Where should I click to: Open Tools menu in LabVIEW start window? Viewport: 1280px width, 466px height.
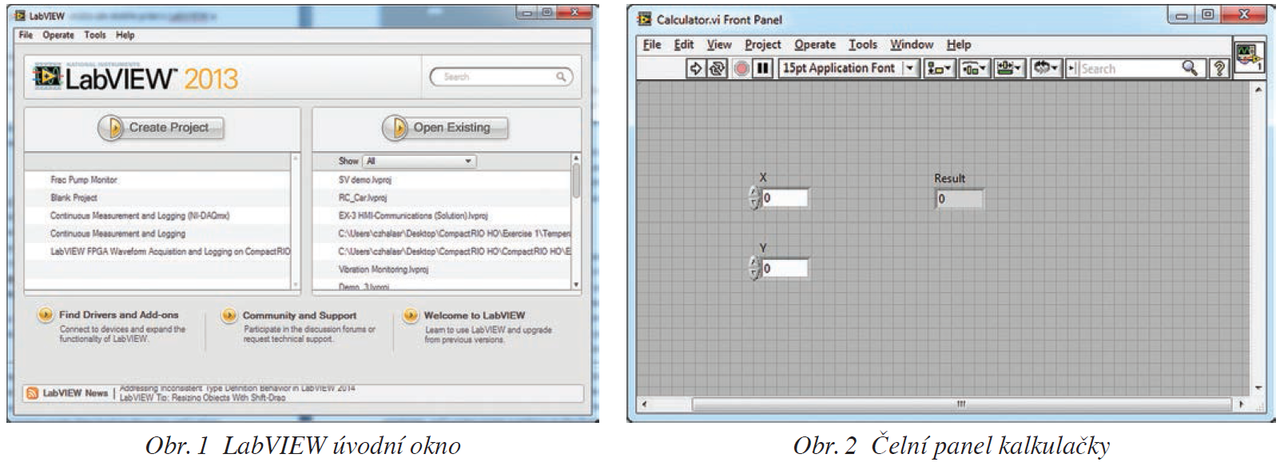point(95,35)
